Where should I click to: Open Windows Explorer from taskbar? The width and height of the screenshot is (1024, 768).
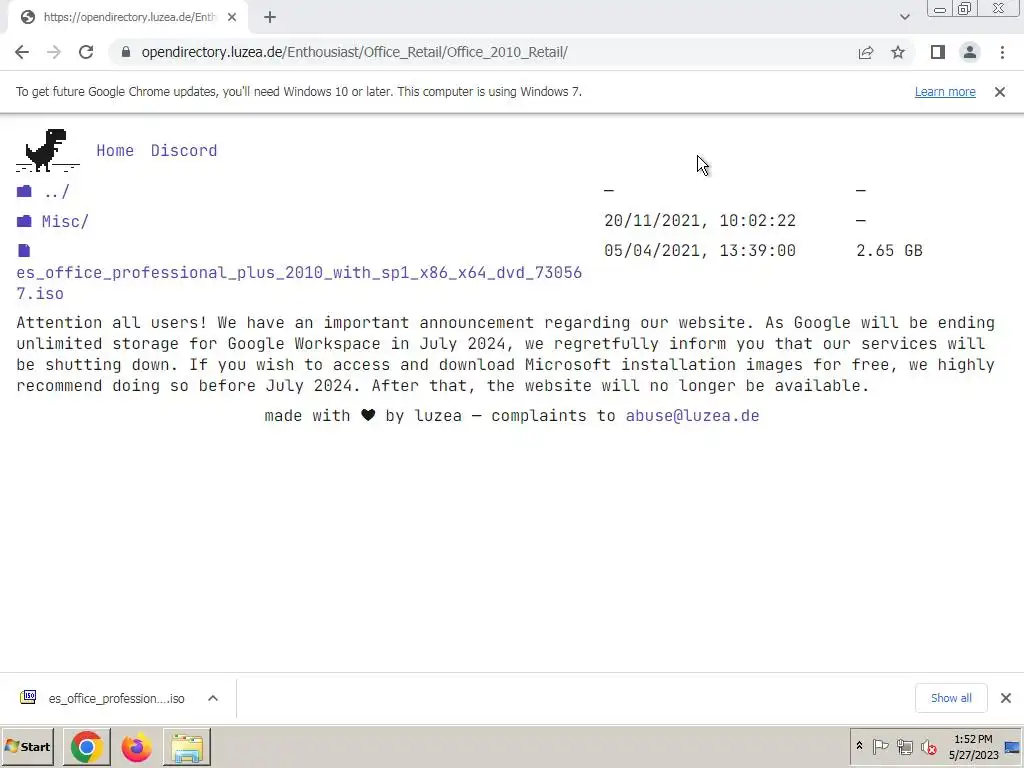(187, 747)
